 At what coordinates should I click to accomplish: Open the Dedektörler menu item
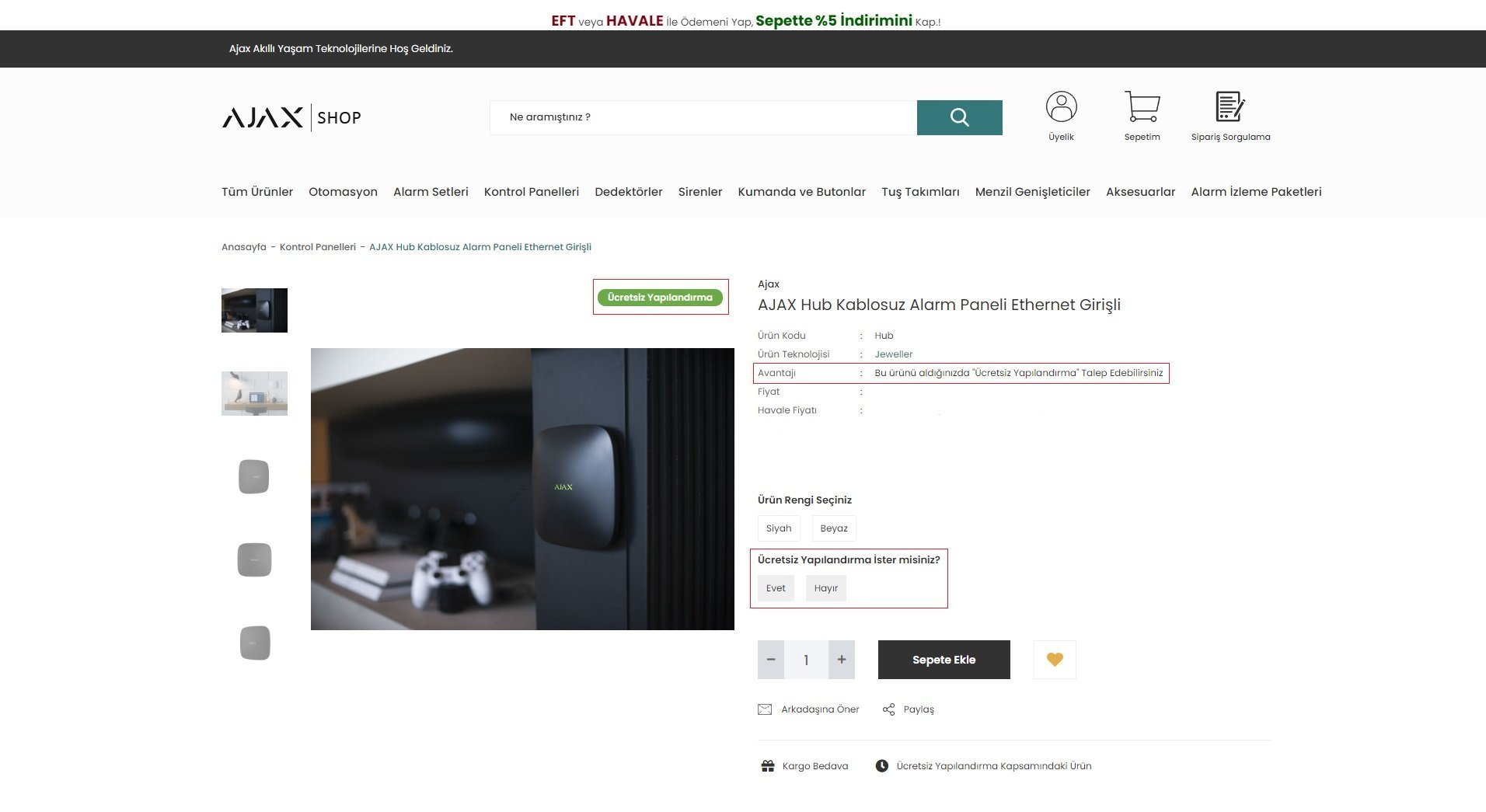point(628,192)
